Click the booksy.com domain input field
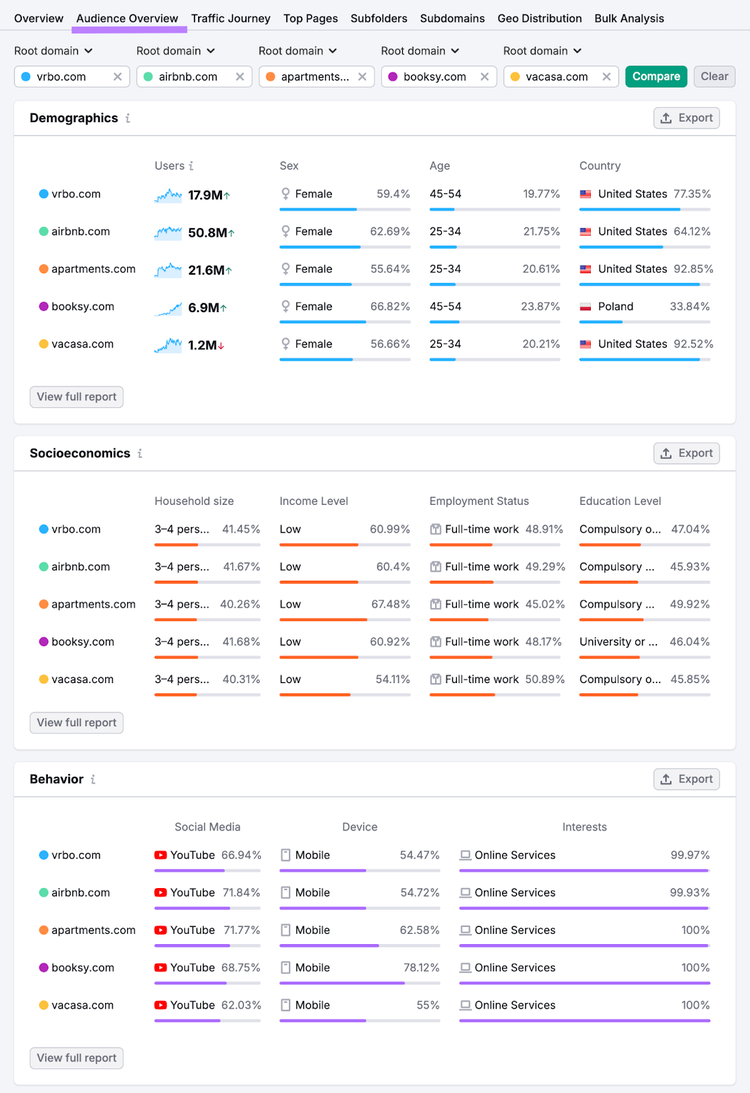This screenshot has height=1093, width=750. point(439,77)
